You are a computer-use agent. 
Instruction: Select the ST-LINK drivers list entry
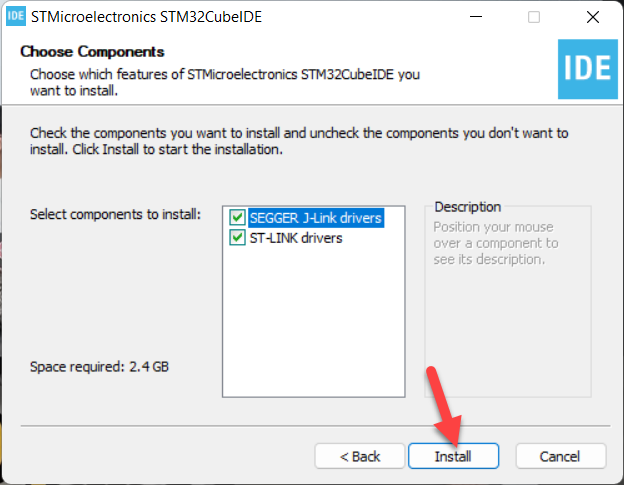click(296, 238)
